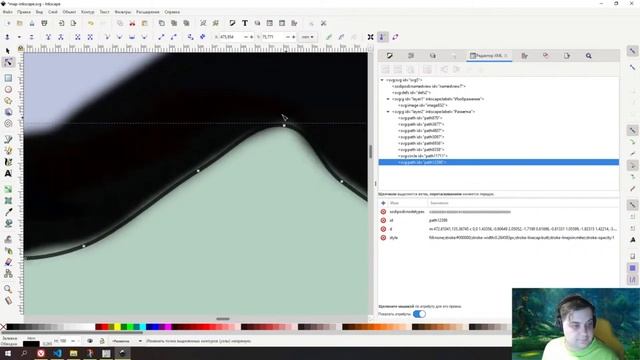Select the svg:image node in XML tree

point(422,105)
